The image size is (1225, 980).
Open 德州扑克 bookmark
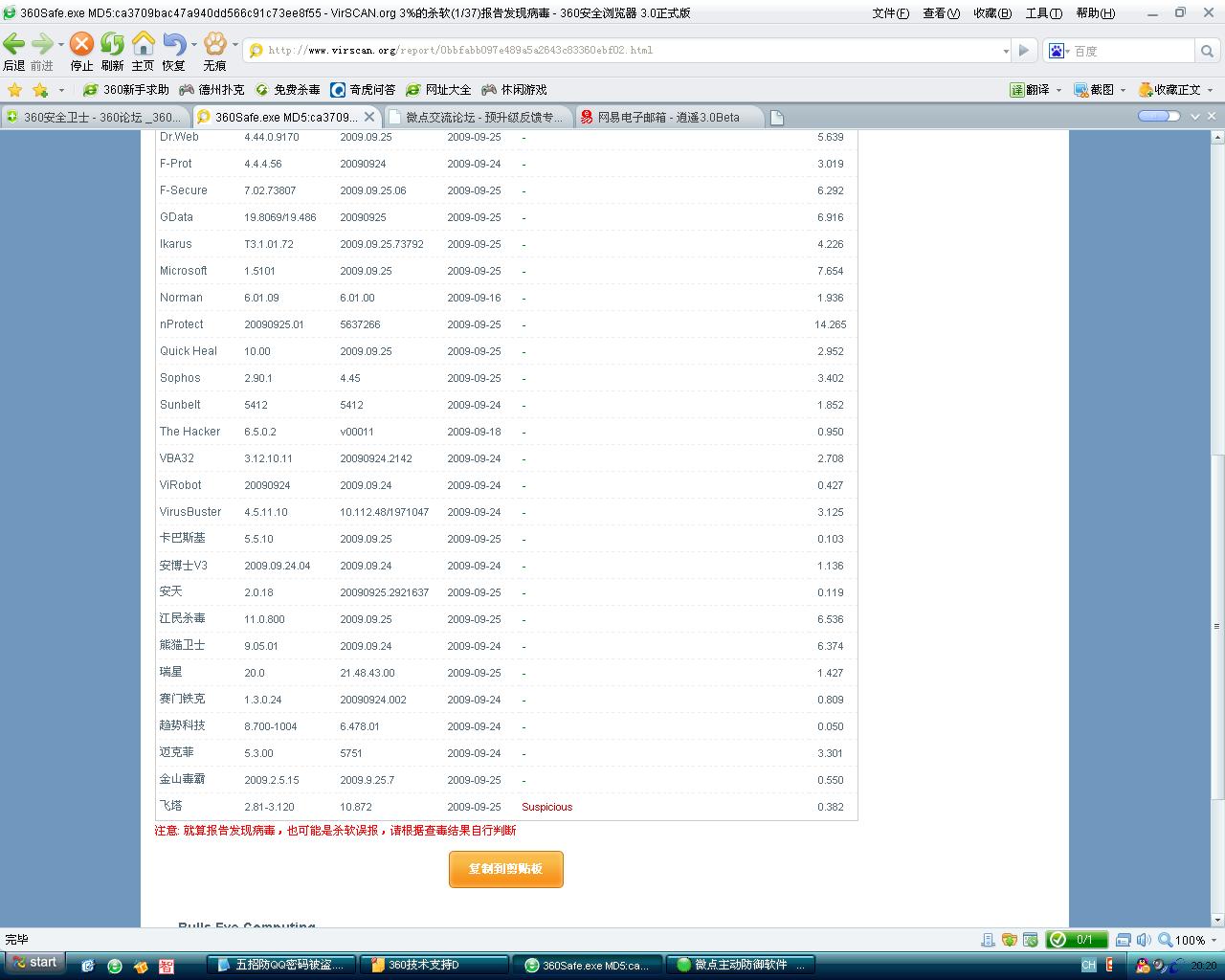[x=212, y=90]
